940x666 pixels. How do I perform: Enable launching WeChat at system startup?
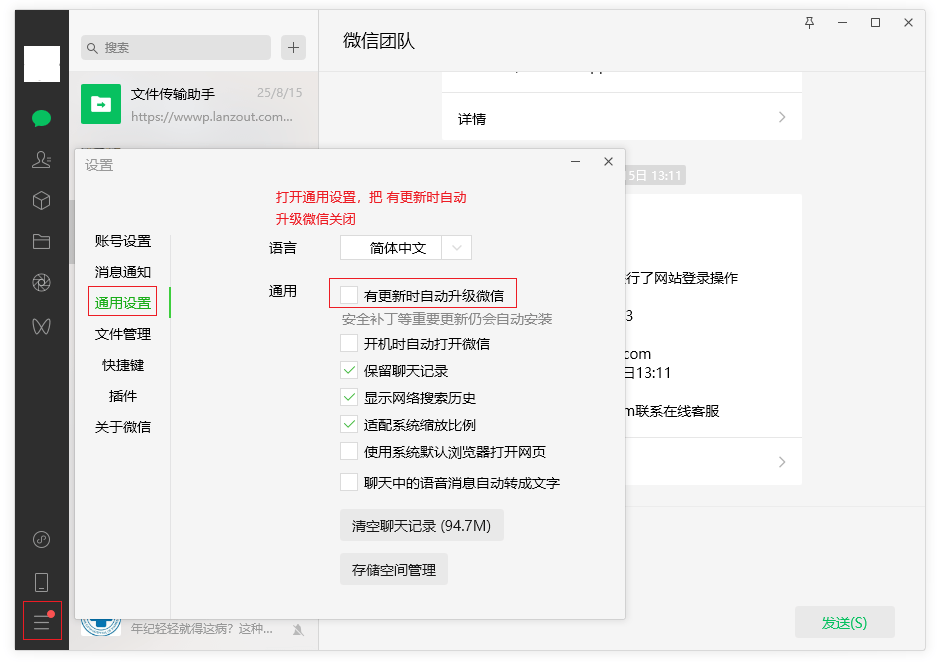(x=348, y=343)
